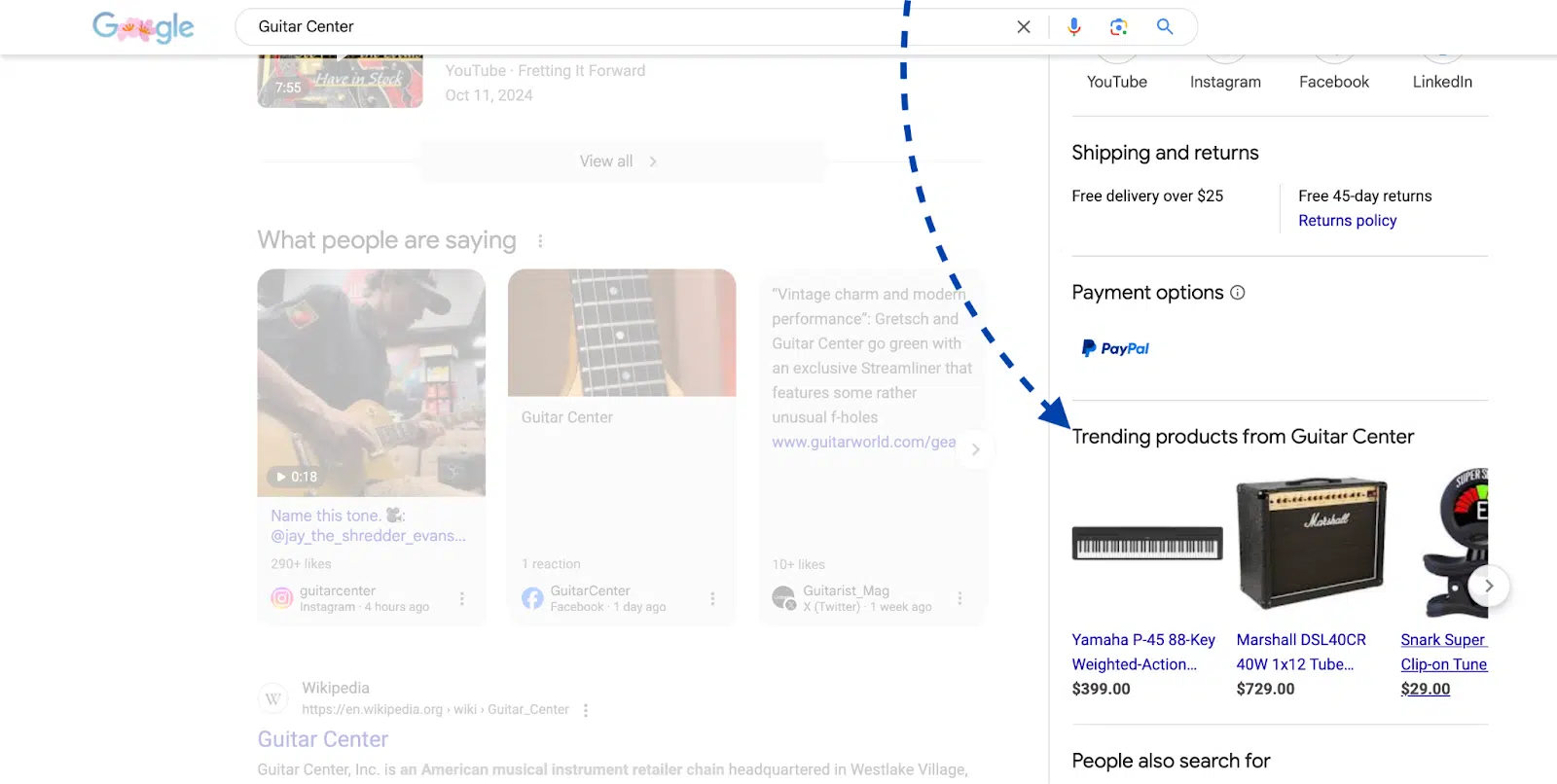Open more options for the Wikipedia result
Screen dimensions: 1557x784
(x=586, y=710)
